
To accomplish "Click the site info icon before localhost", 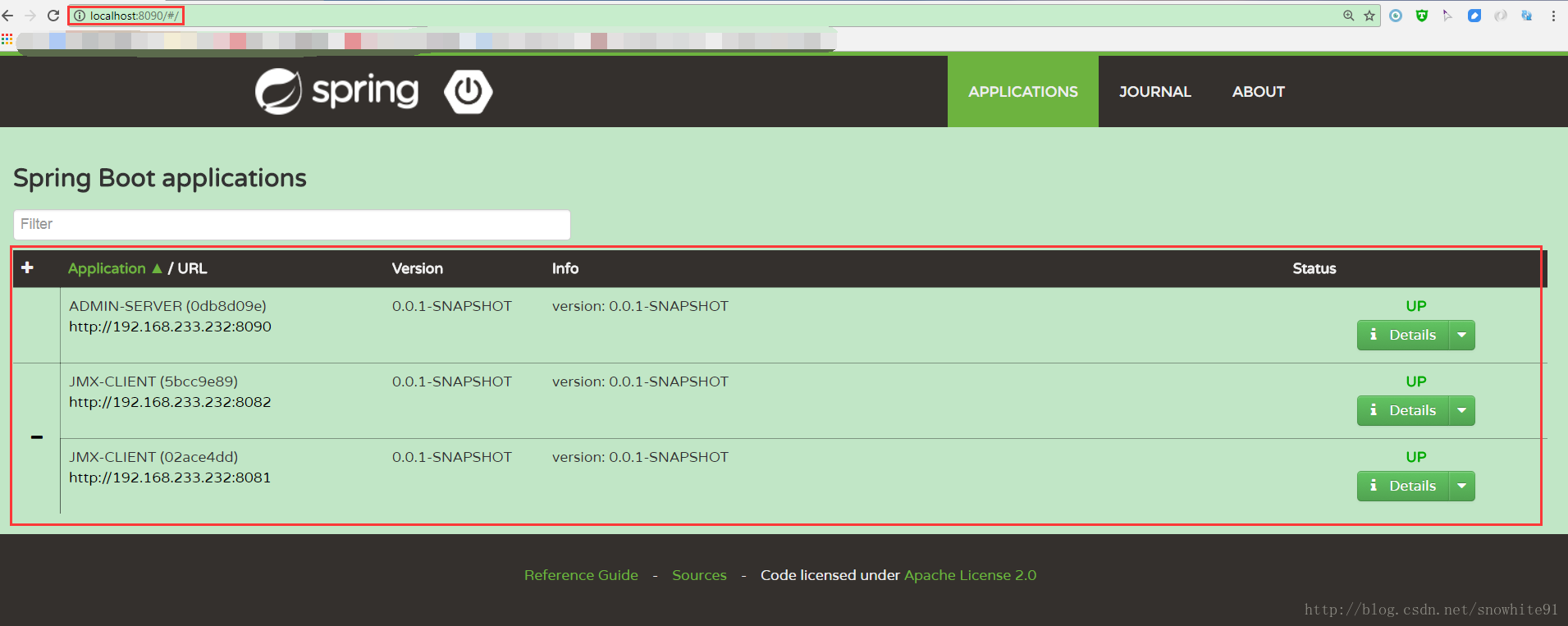I will 80,16.
